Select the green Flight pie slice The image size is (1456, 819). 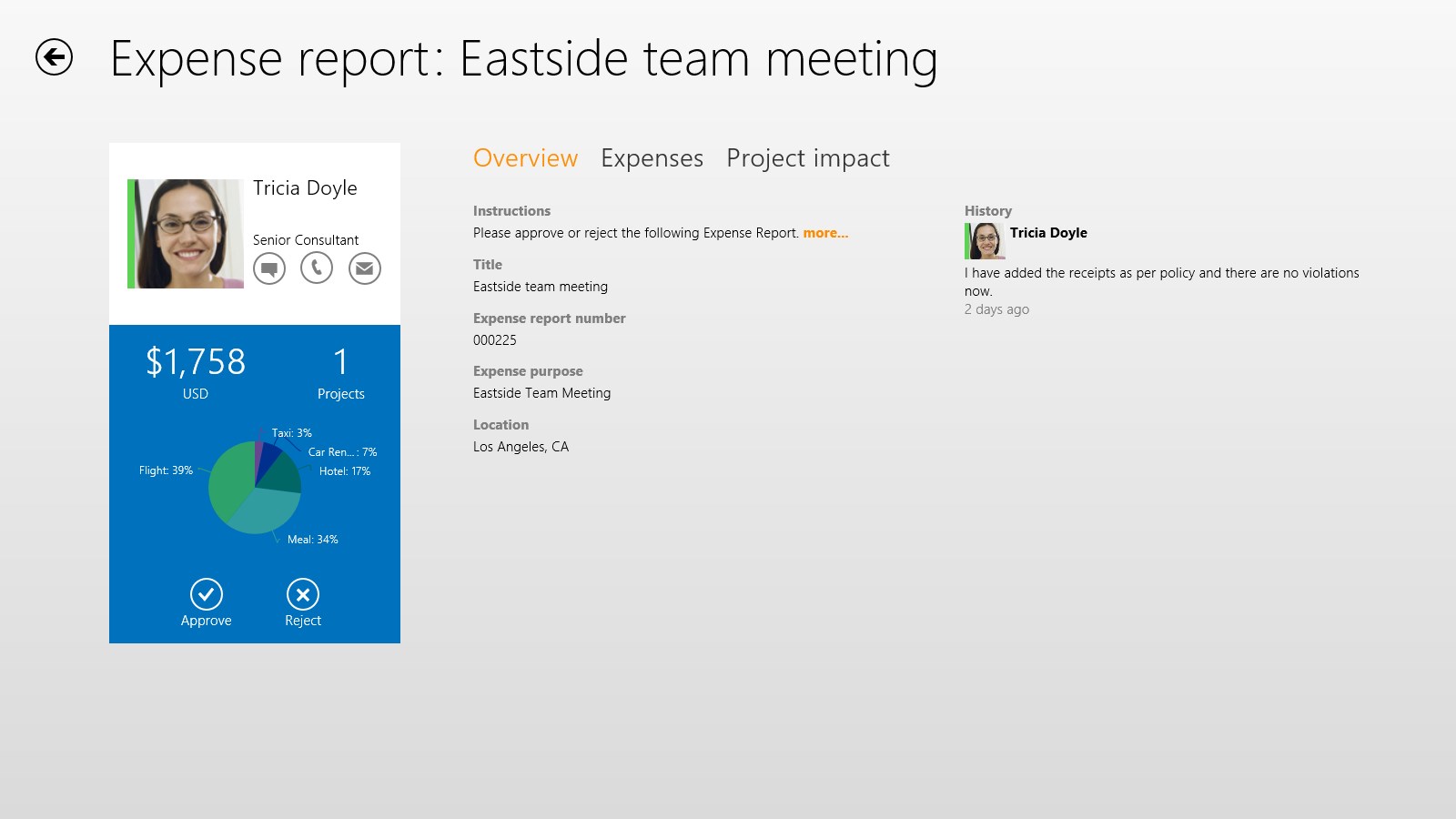click(x=229, y=478)
